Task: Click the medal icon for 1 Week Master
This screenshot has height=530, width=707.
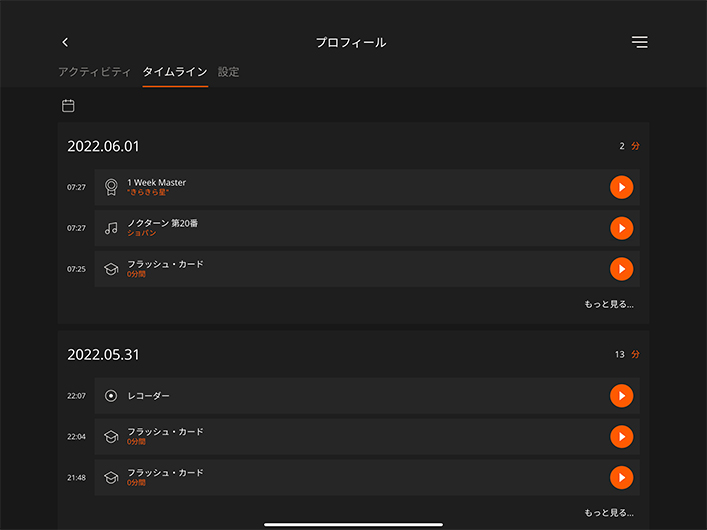Action: coord(111,187)
